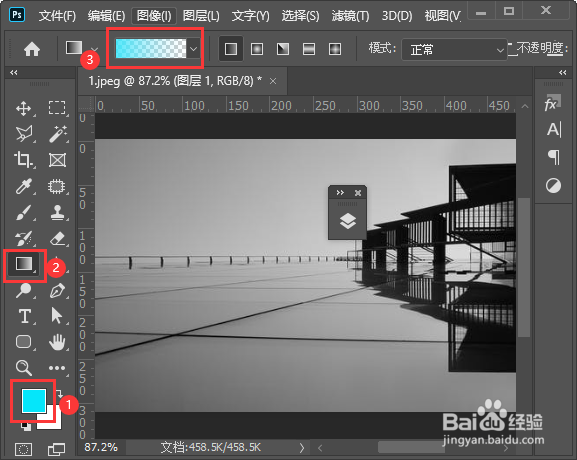Open the 选择(S) menu

tap(300, 16)
